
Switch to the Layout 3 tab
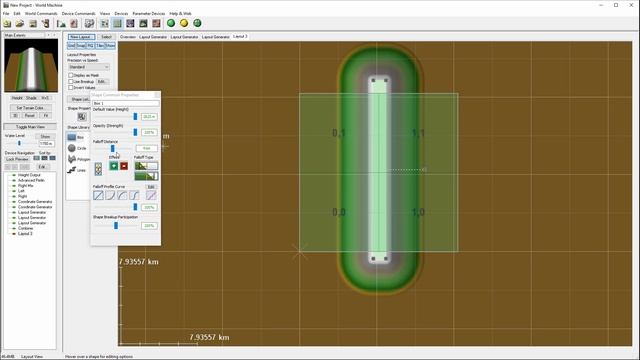click(x=240, y=36)
